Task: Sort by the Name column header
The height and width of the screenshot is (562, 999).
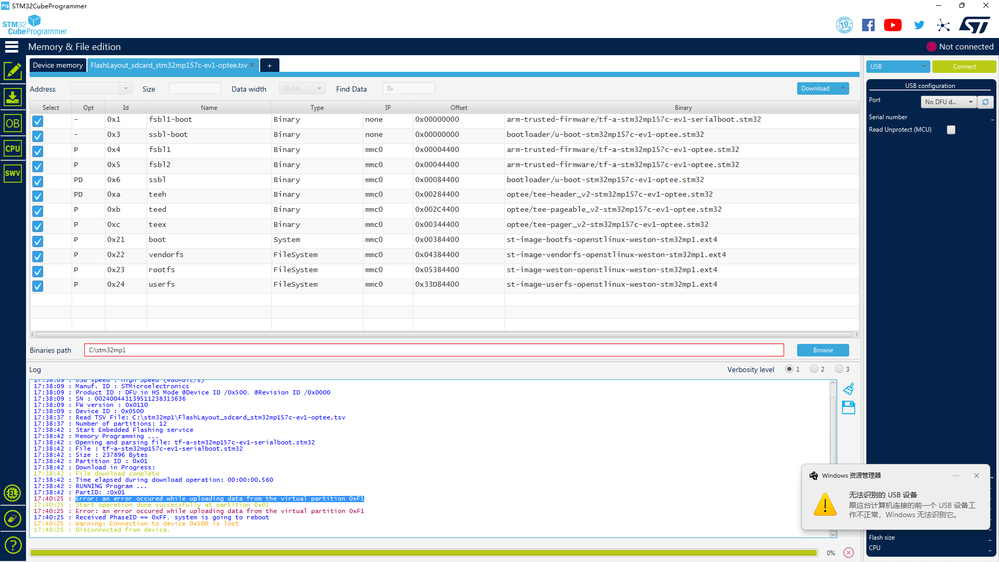Action: (x=209, y=108)
